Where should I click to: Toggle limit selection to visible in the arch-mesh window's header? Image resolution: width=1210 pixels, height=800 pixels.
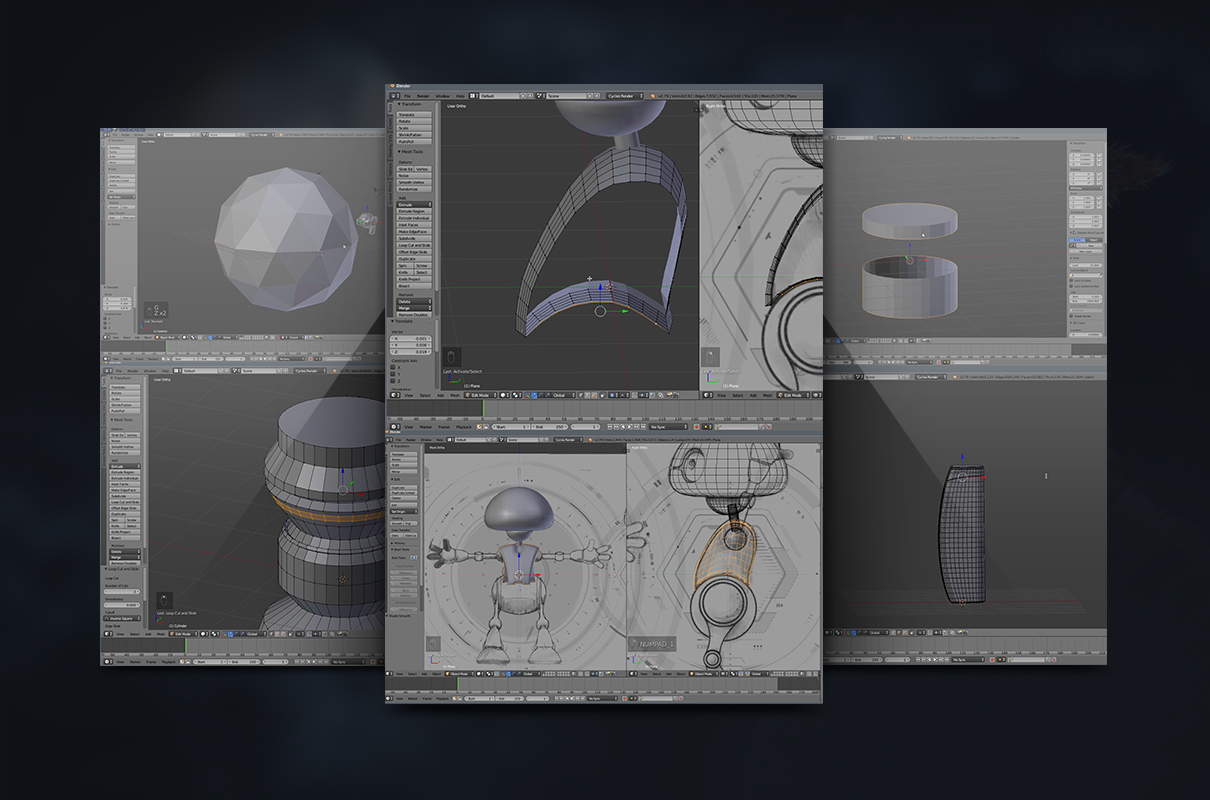pyautogui.click(x=602, y=395)
